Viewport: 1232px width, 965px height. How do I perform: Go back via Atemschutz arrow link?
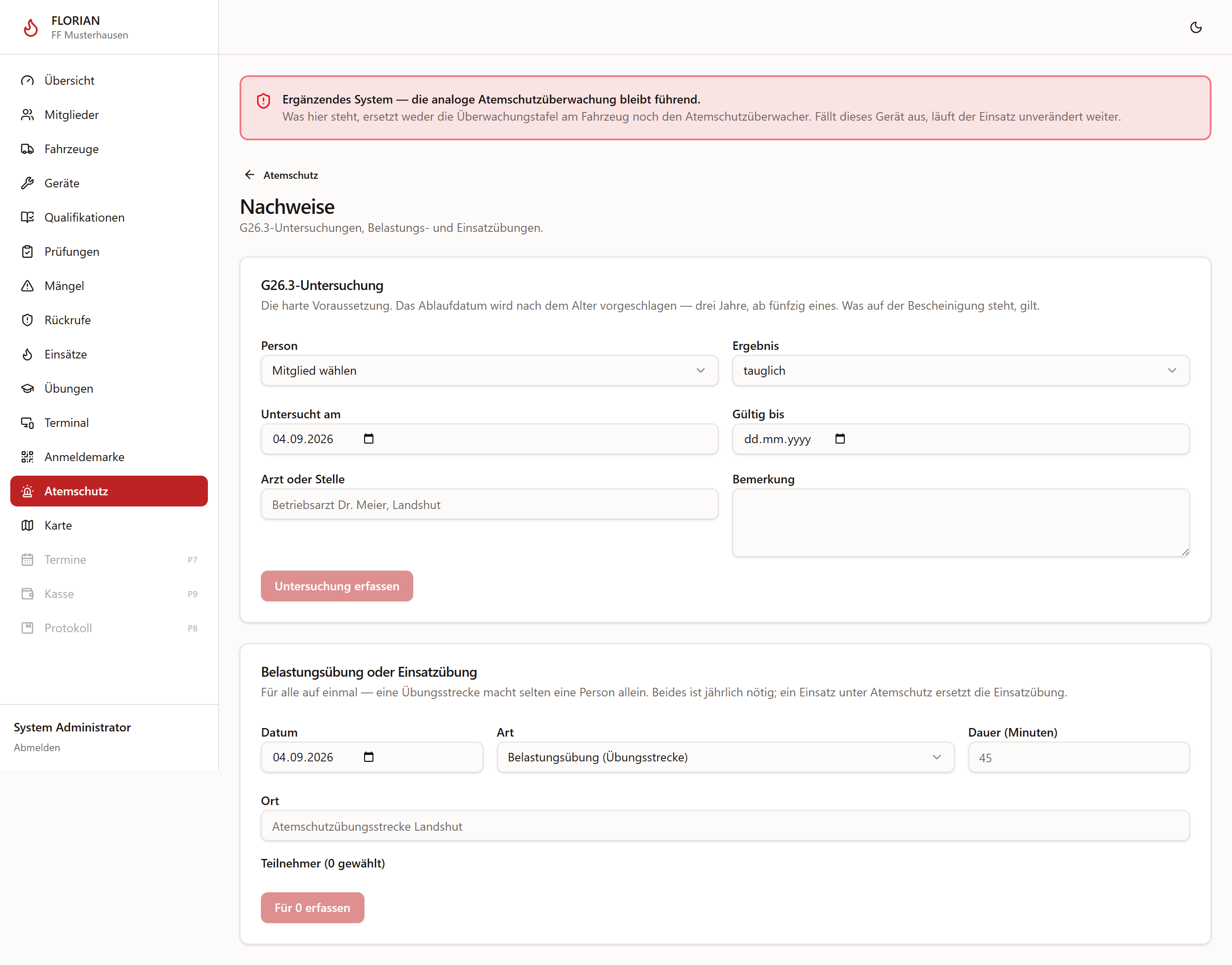pyautogui.click(x=281, y=175)
